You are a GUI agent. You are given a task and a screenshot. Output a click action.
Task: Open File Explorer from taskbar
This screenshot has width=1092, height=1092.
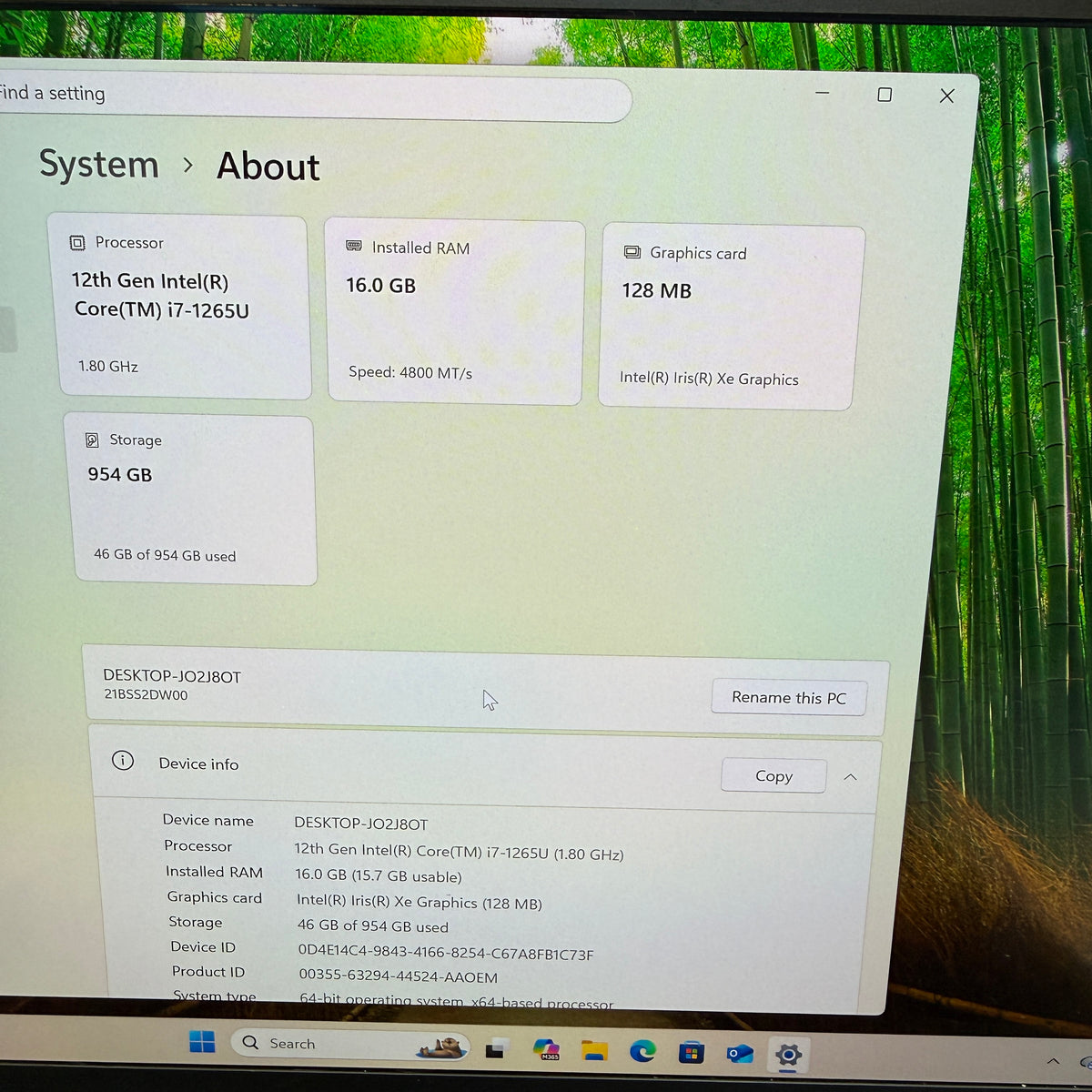click(x=594, y=1051)
